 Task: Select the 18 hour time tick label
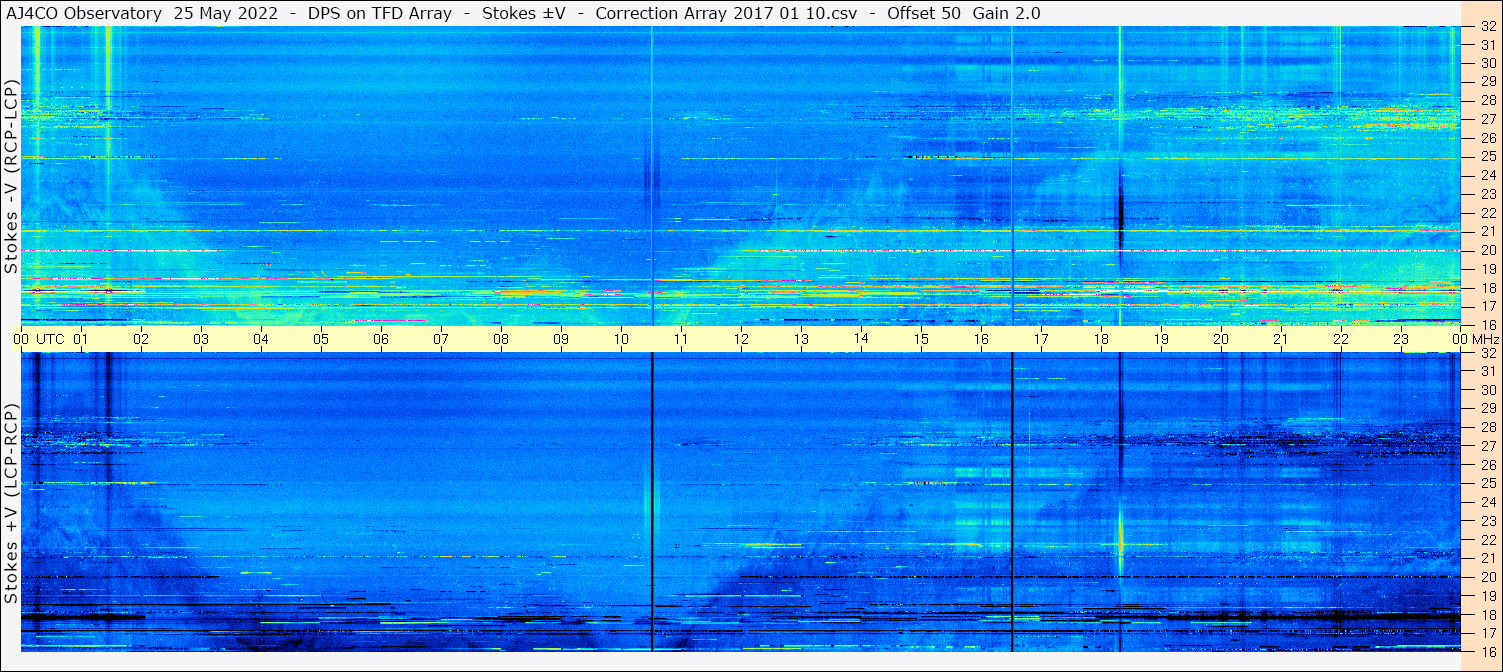[1101, 339]
